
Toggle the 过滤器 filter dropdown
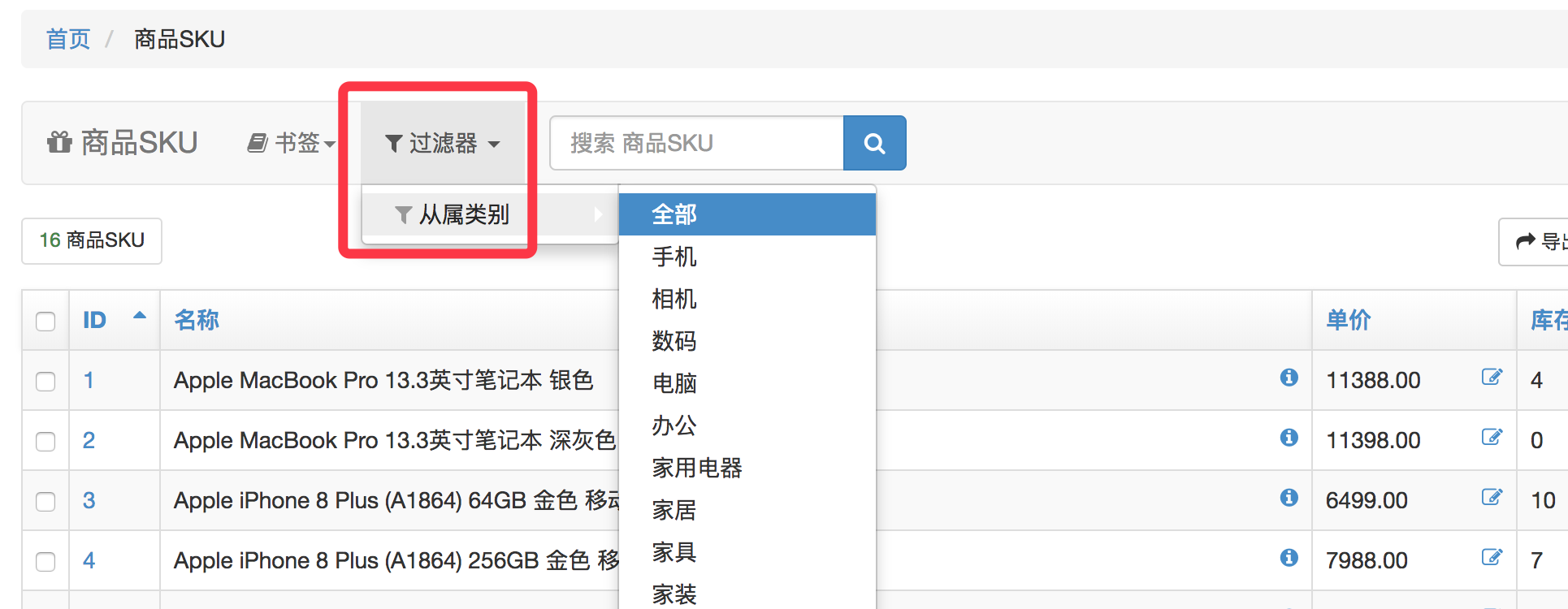click(x=442, y=143)
